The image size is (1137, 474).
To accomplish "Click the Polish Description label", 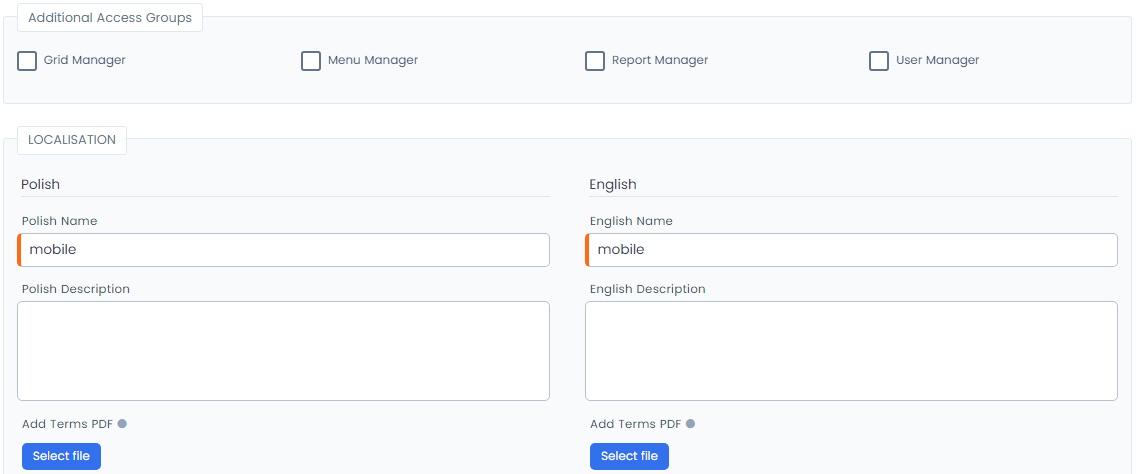I will point(76,289).
